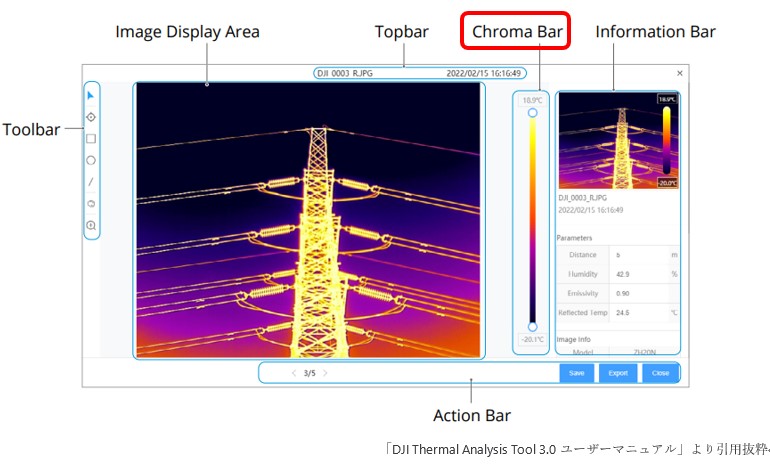Select the arrow pointer tool

[90, 95]
